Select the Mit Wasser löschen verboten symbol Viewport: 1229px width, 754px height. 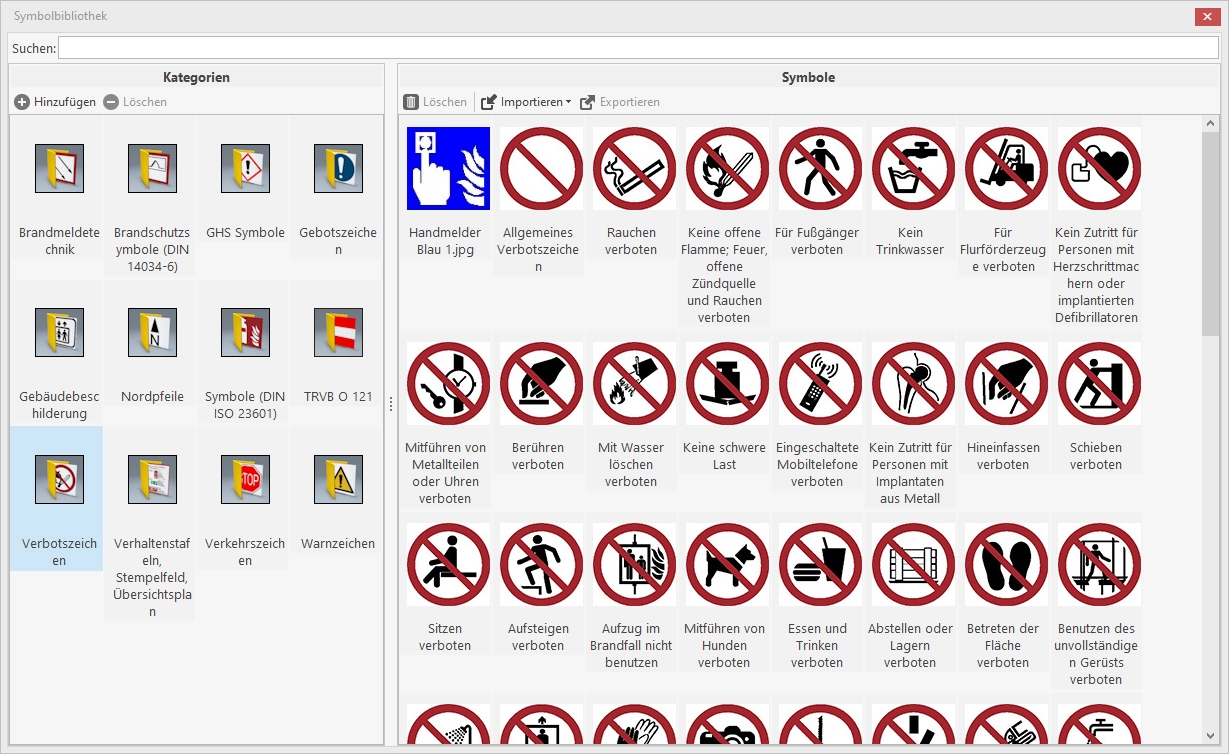tap(635, 384)
